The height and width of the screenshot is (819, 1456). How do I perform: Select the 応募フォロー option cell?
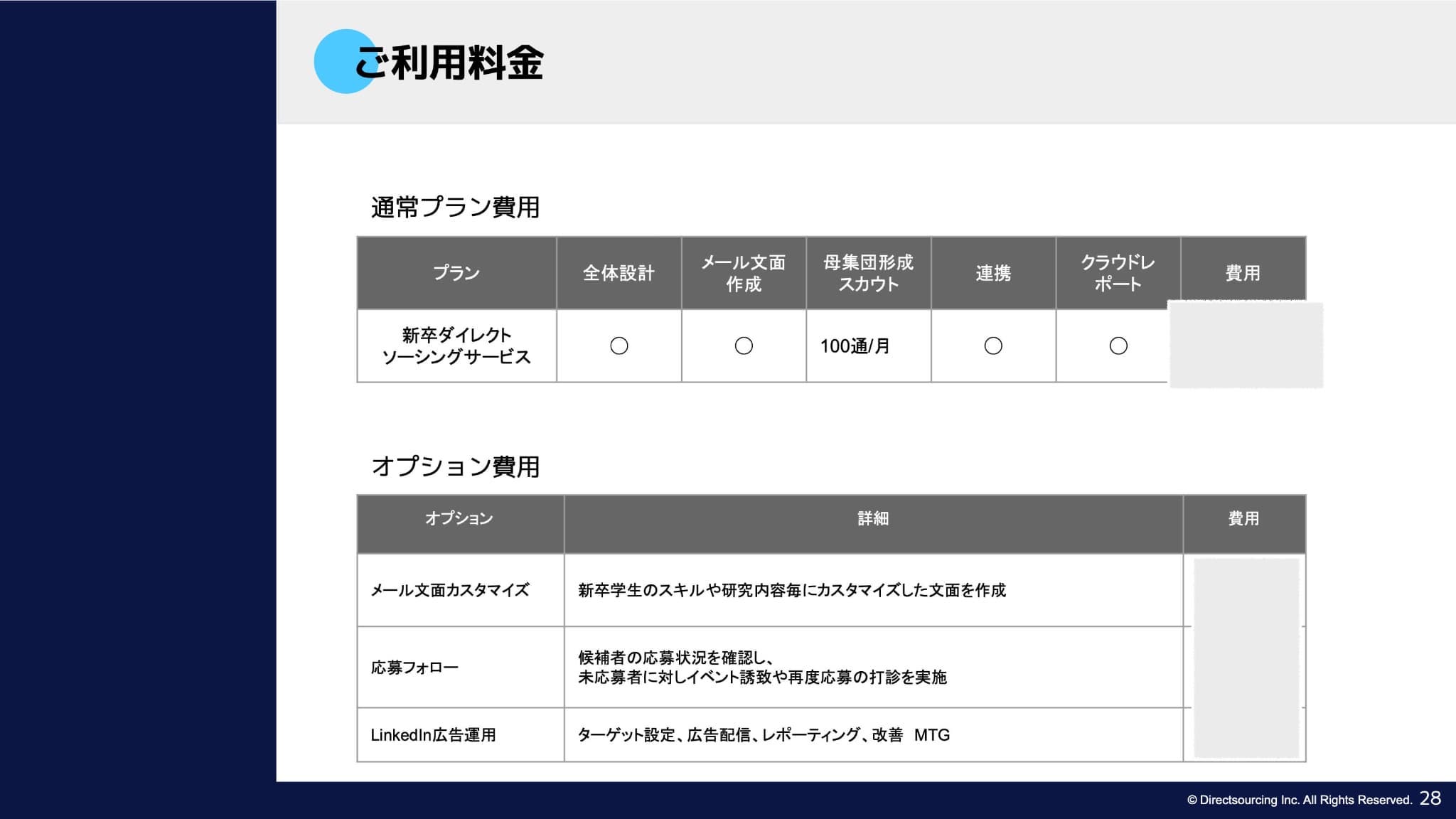(414, 668)
